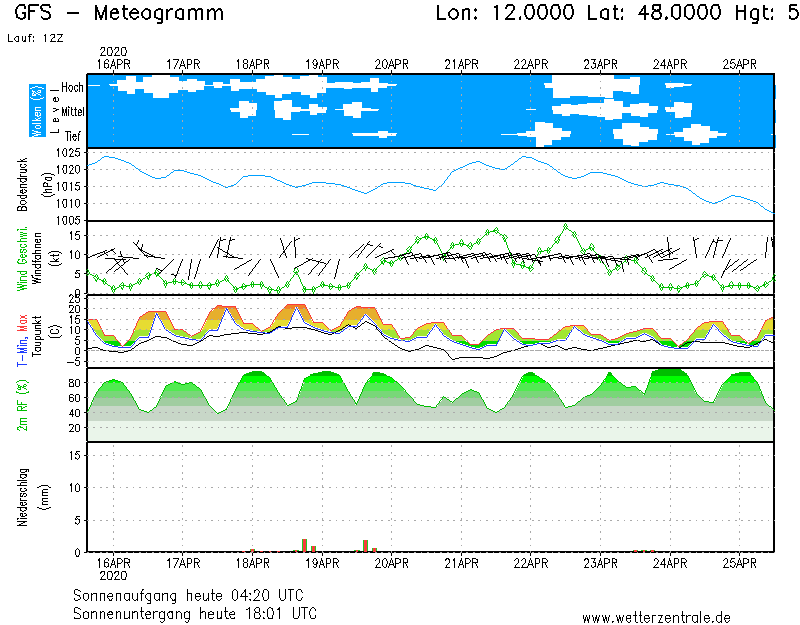Open the www.wetterzentrale.de link
This screenshot has height=625, width=800.
coord(656,618)
